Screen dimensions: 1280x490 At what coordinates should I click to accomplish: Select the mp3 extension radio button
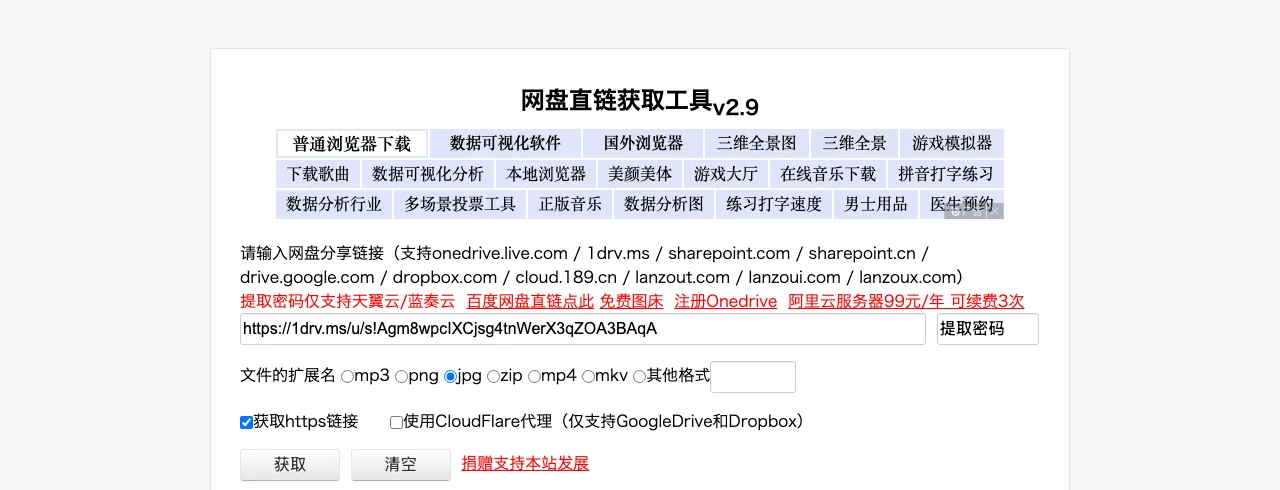tap(347, 377)
